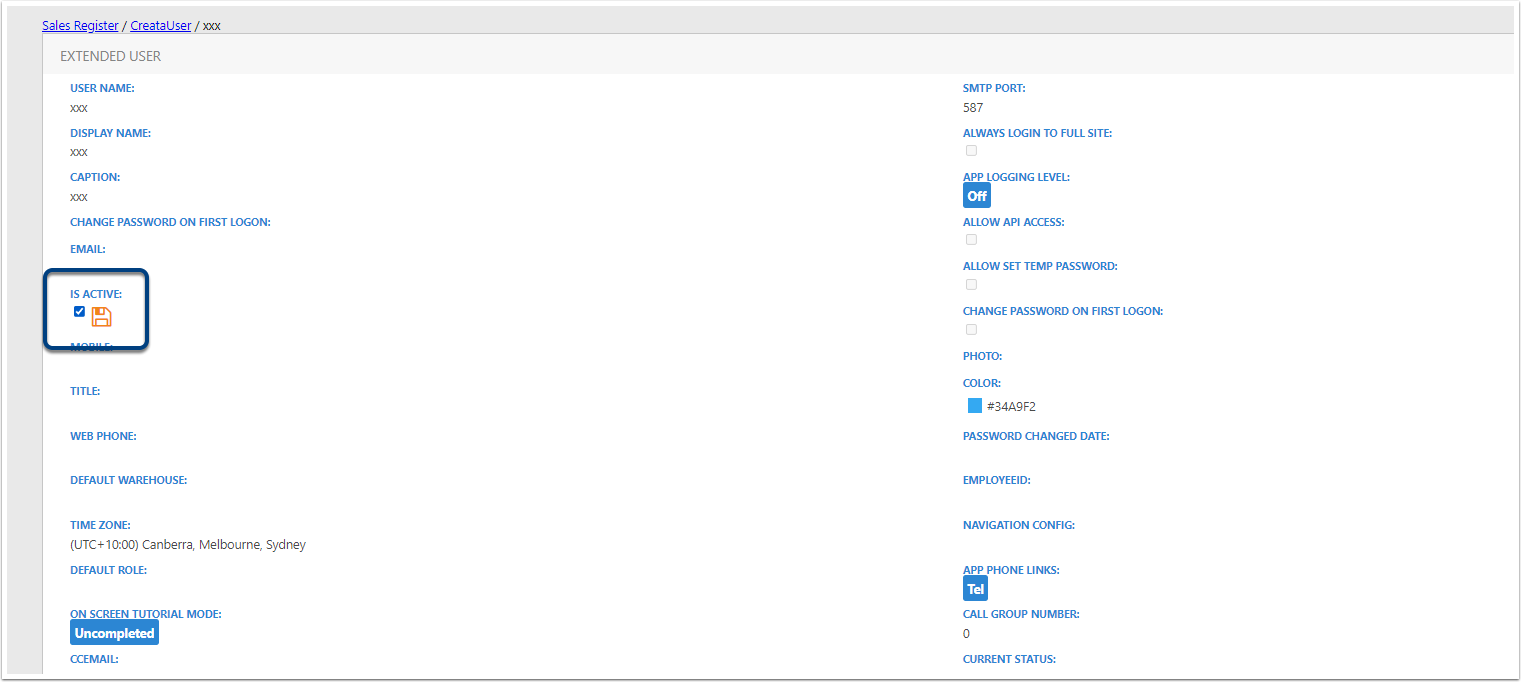This screenshot has height=682, width=1521.
Task: Click the DEFAULT WAREHOUSE field label
Action: coord(129,480)
